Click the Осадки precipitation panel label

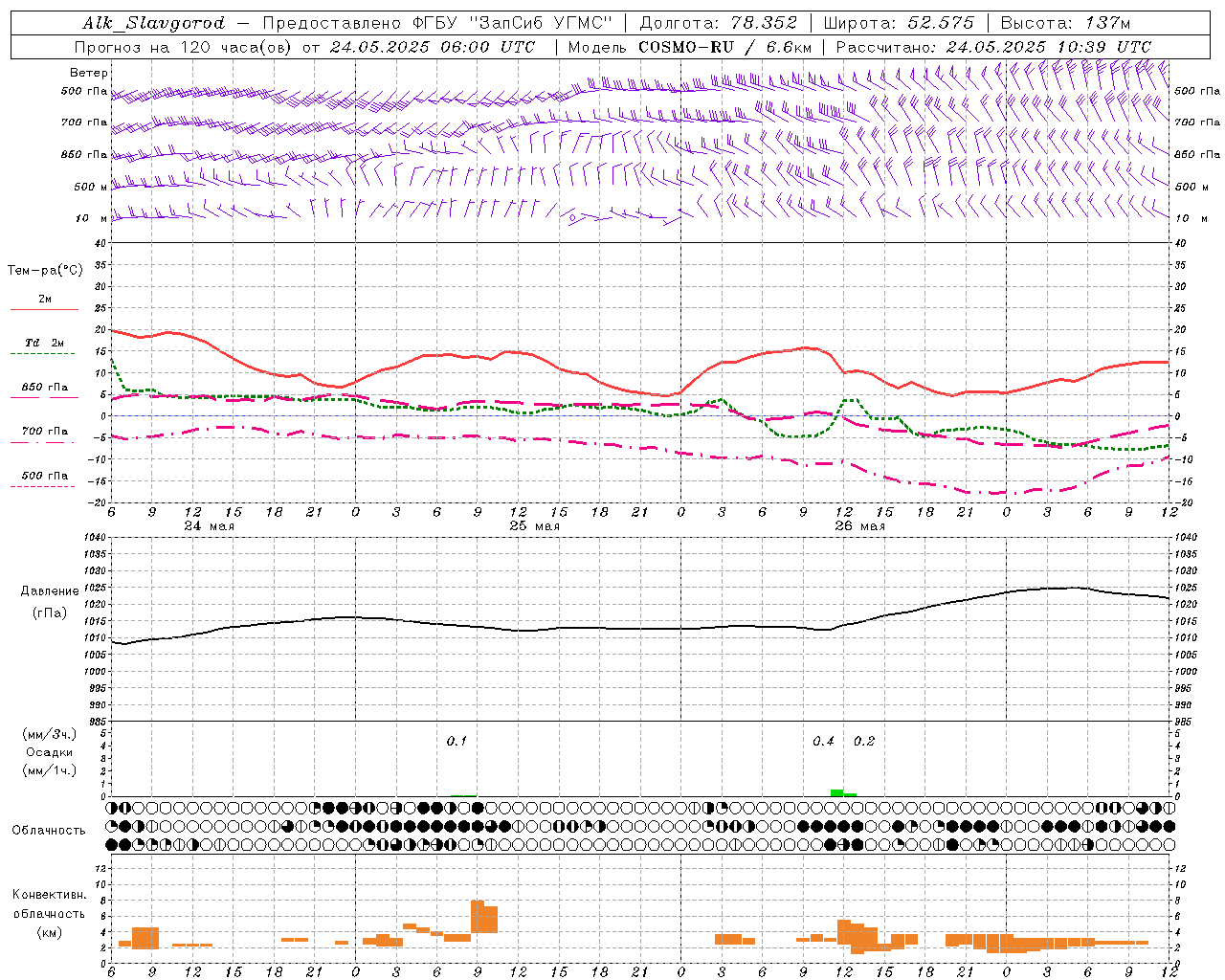coord(49,752)
